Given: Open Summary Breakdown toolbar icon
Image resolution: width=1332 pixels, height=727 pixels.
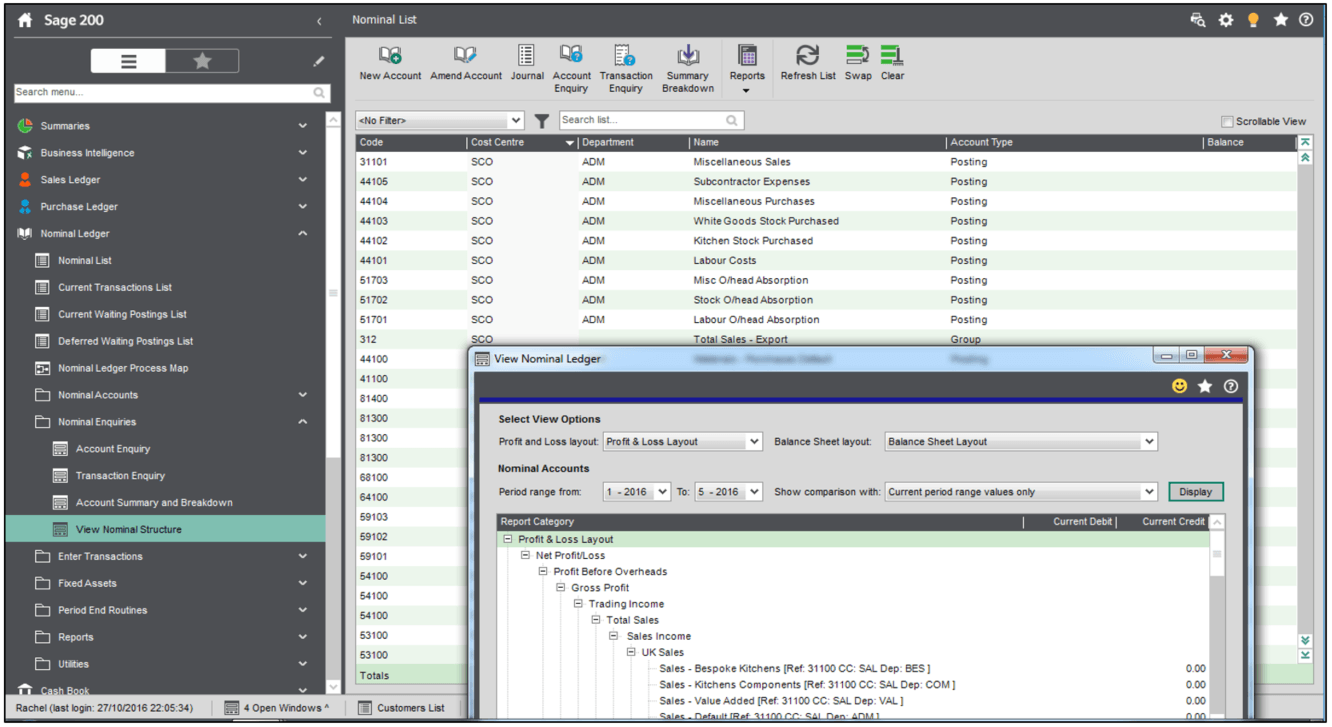Looking at the screenshot, I should coord(688,69).
